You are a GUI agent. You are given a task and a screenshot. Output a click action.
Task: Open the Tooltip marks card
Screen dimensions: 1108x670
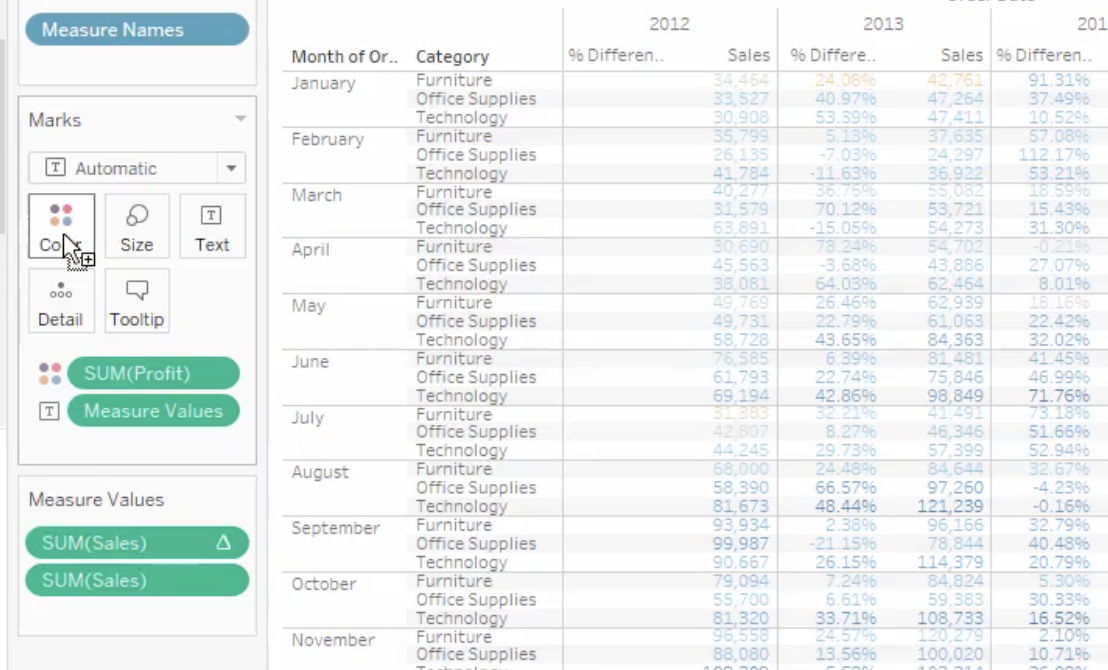pyautogui.click(x=136, y=301)
